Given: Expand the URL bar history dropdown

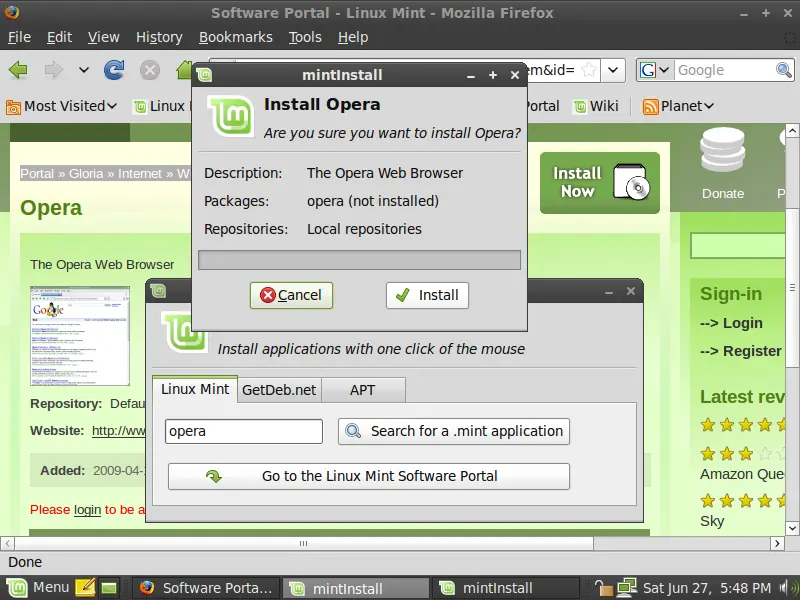Looking at the screenshot, I should (x=613, y=70).
